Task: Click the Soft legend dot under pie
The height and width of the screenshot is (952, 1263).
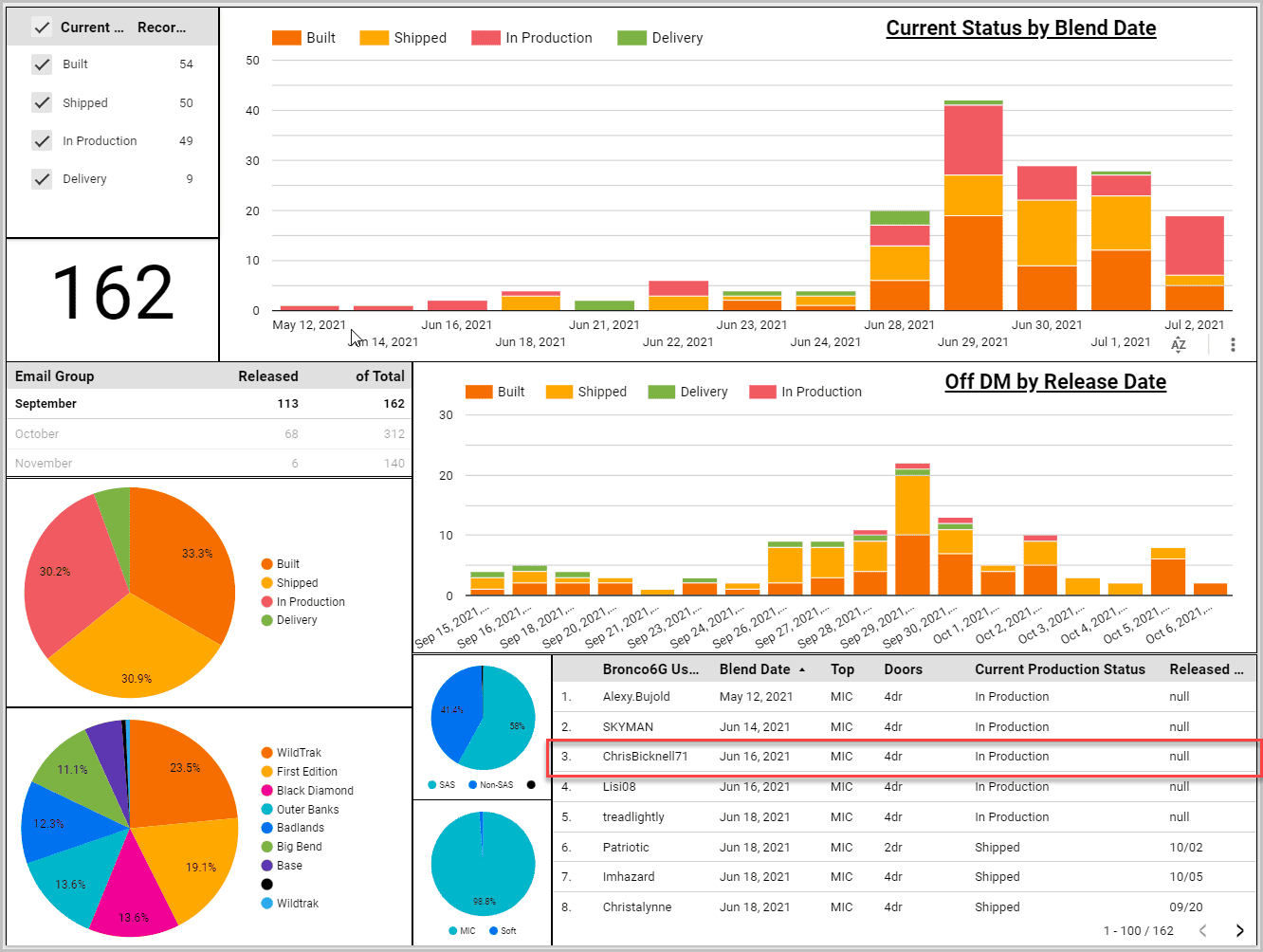Action: (x=493, y=931)
